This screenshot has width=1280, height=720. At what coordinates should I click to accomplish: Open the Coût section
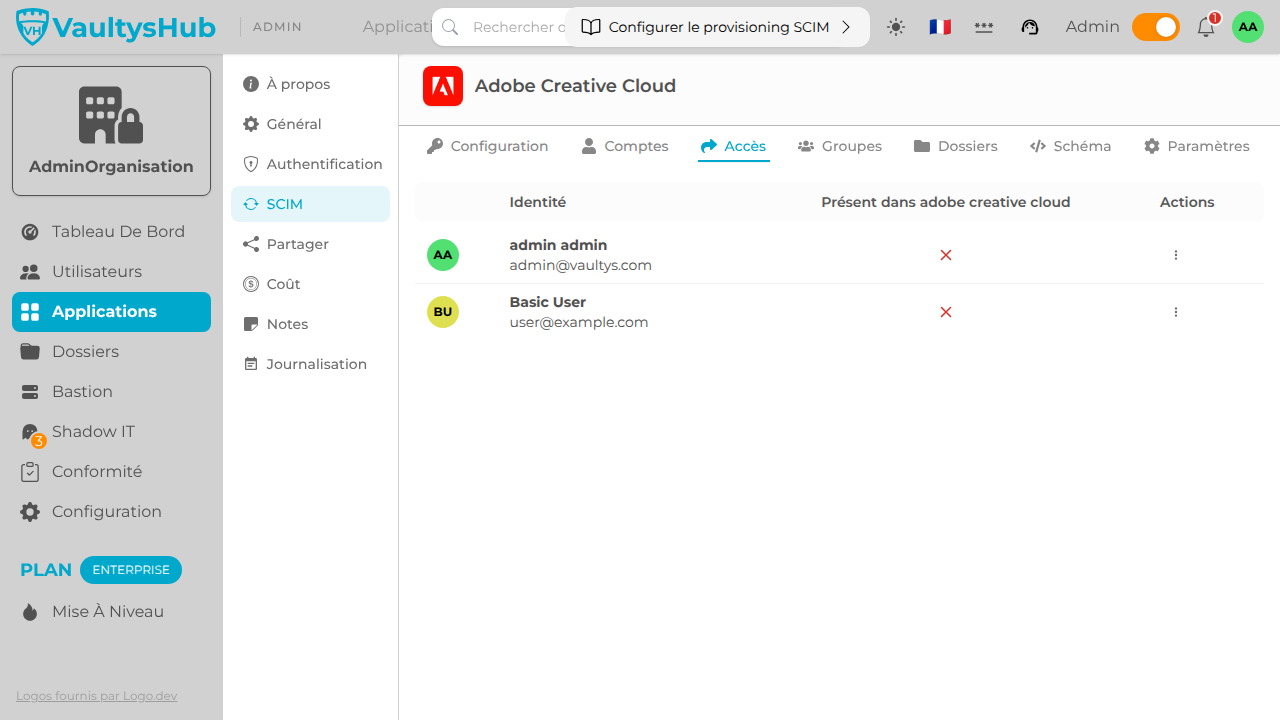pos(310,284)
